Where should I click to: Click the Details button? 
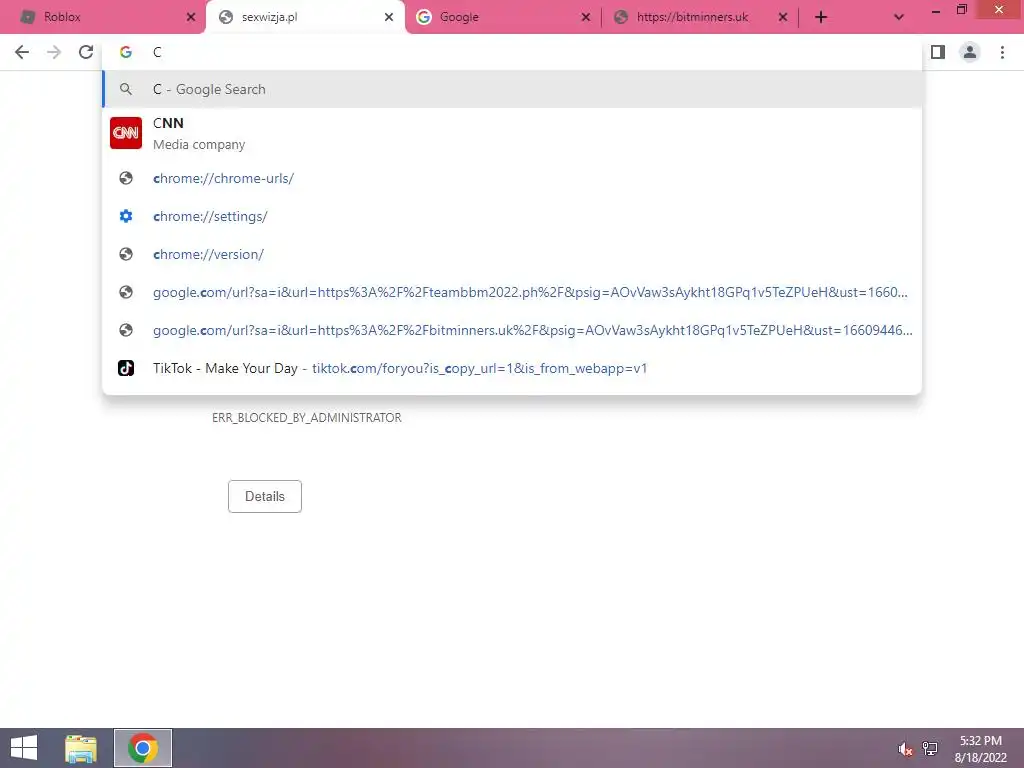click(x=264, y=496)
